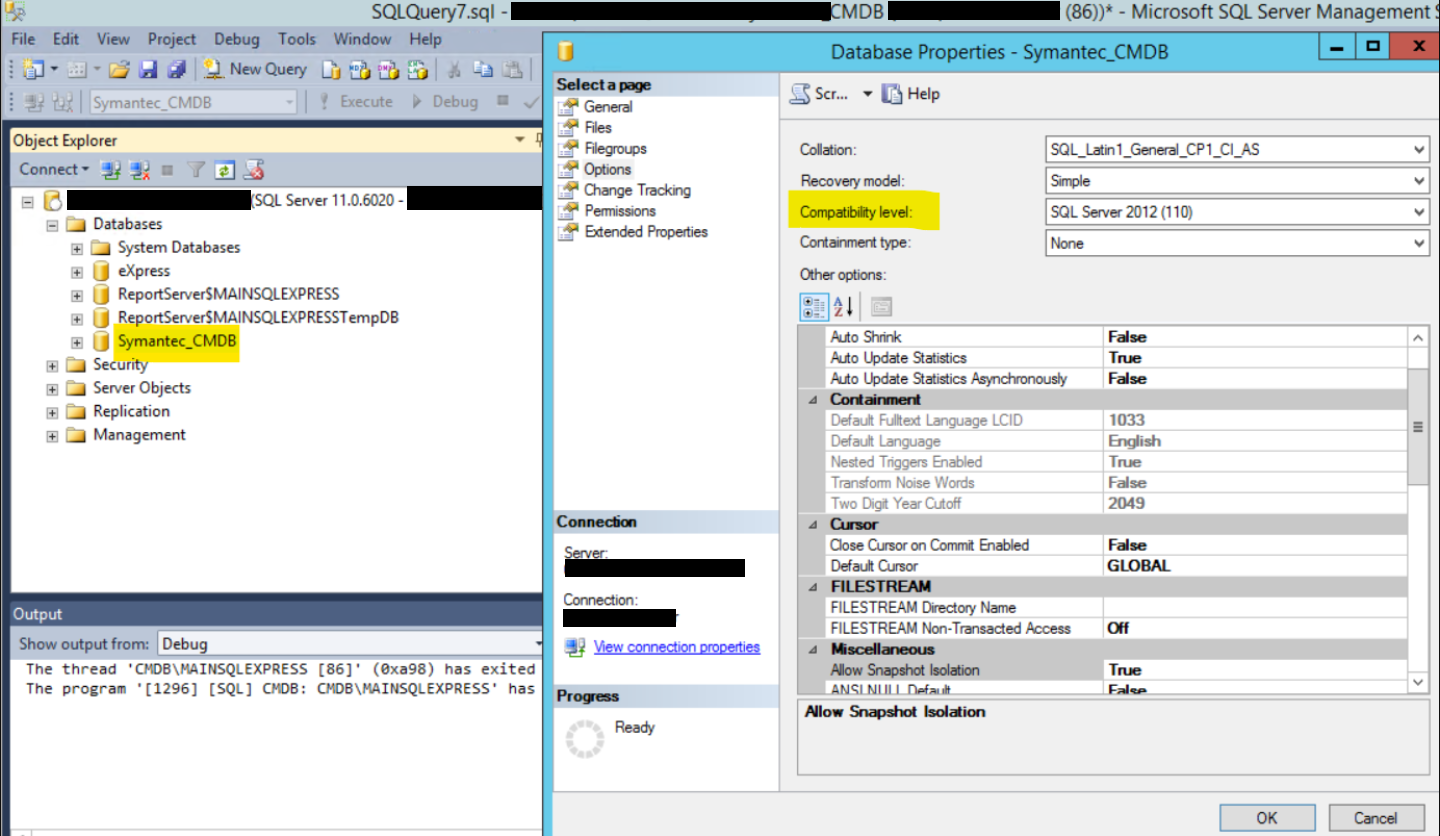This screenshot has height=836, width=1440.
Task: Click the Open File folder icon
Action: [120, 69]
